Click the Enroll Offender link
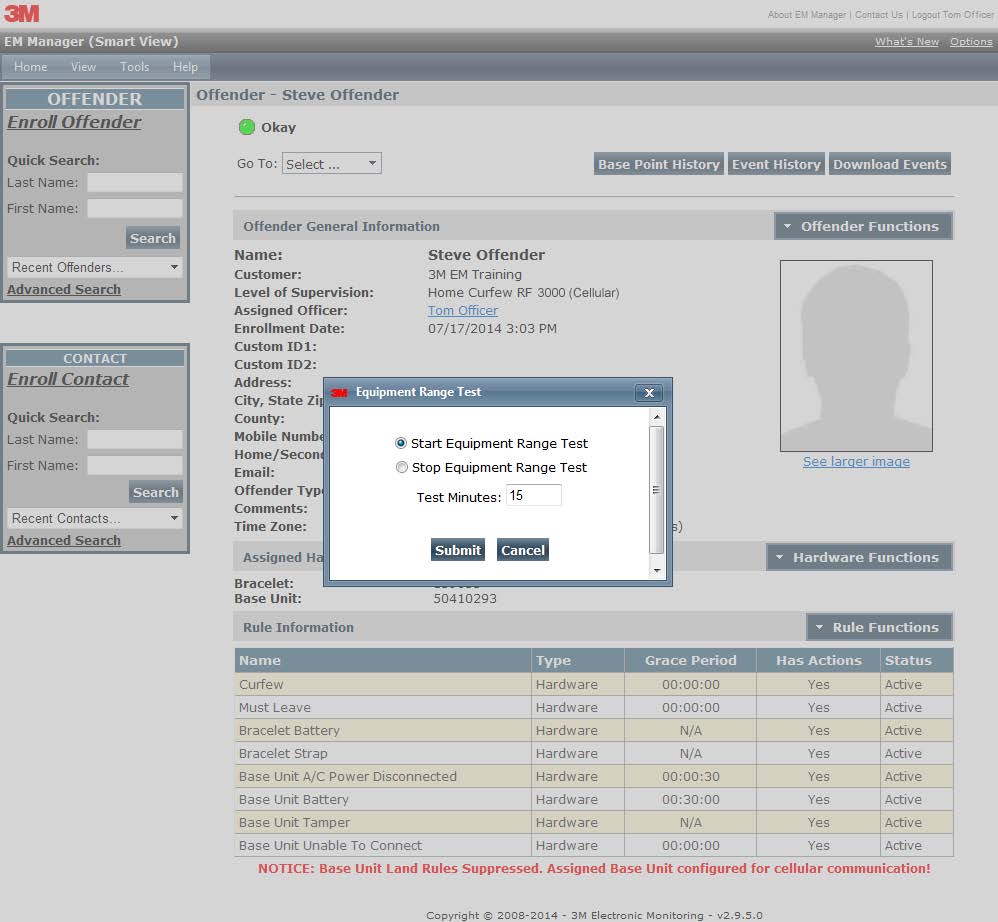998x922 pixels. (x=74, y=122)
